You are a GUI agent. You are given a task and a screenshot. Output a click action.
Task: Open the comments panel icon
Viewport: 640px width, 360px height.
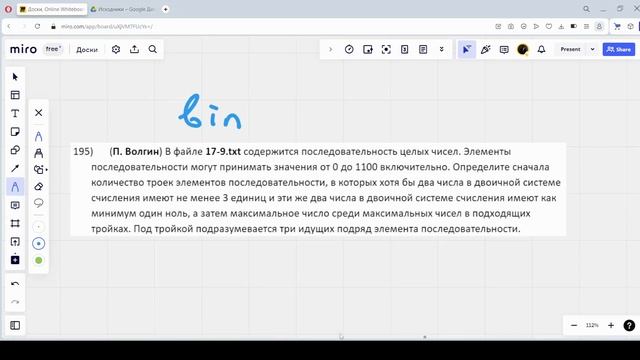tap(504, 49)
